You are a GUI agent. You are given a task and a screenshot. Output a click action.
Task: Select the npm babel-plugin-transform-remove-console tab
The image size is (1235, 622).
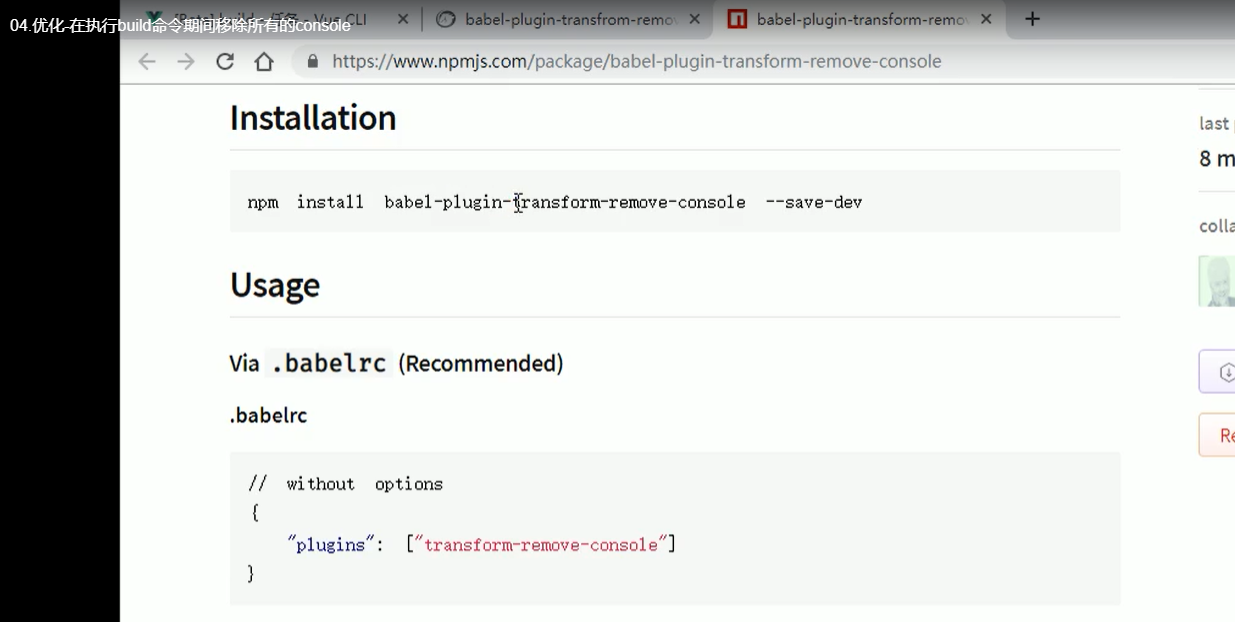point(860,19)
